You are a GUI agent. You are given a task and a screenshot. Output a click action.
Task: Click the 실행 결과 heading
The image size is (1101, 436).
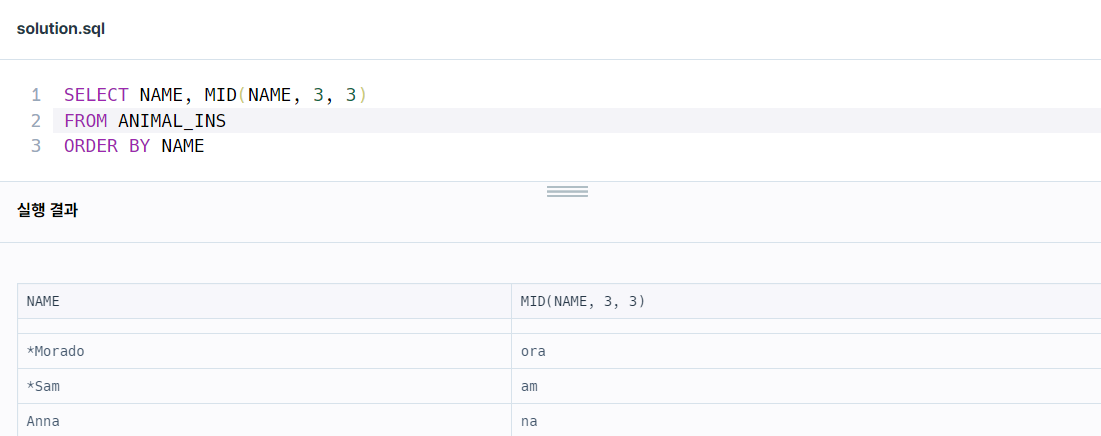[x=47, y=210]
